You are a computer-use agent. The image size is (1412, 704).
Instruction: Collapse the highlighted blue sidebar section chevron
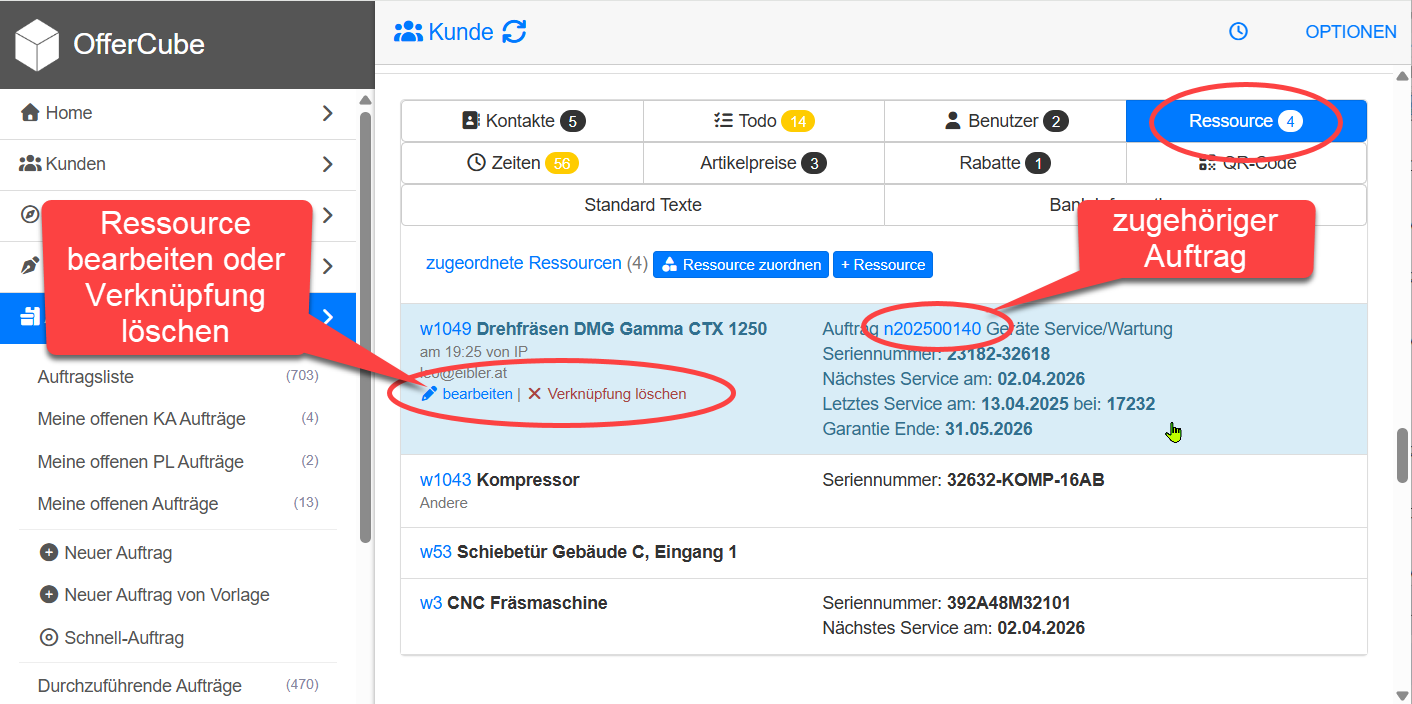(327, 318)
